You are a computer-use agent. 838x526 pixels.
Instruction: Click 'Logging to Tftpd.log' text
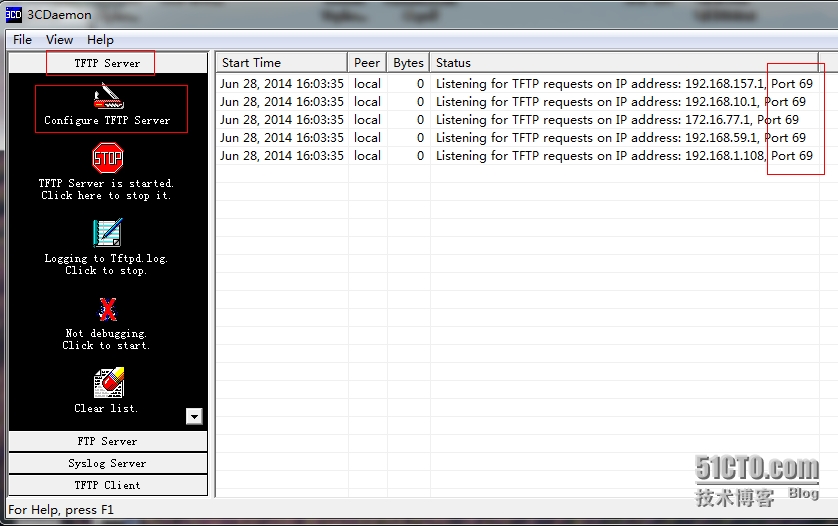[x=106, y=264]
